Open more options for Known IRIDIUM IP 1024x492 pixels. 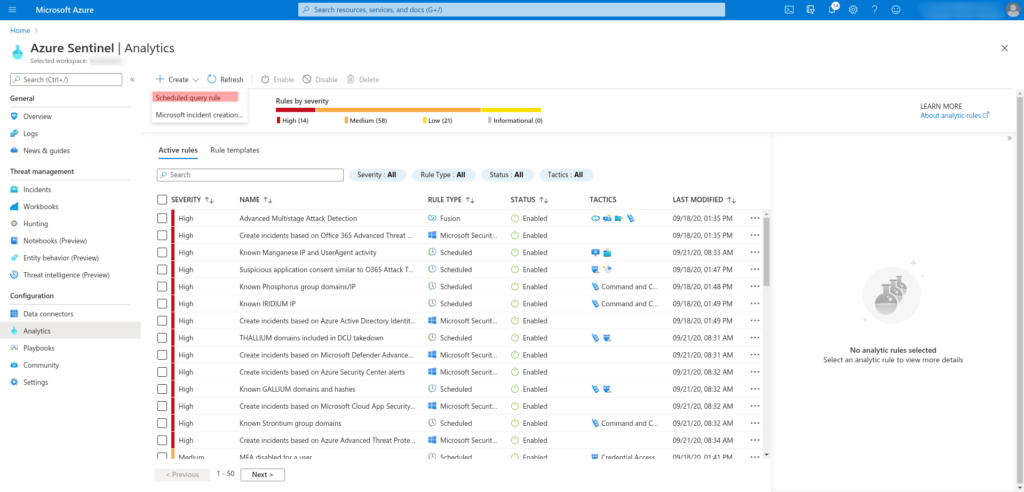pyautogui.click(x=755, y=304)
